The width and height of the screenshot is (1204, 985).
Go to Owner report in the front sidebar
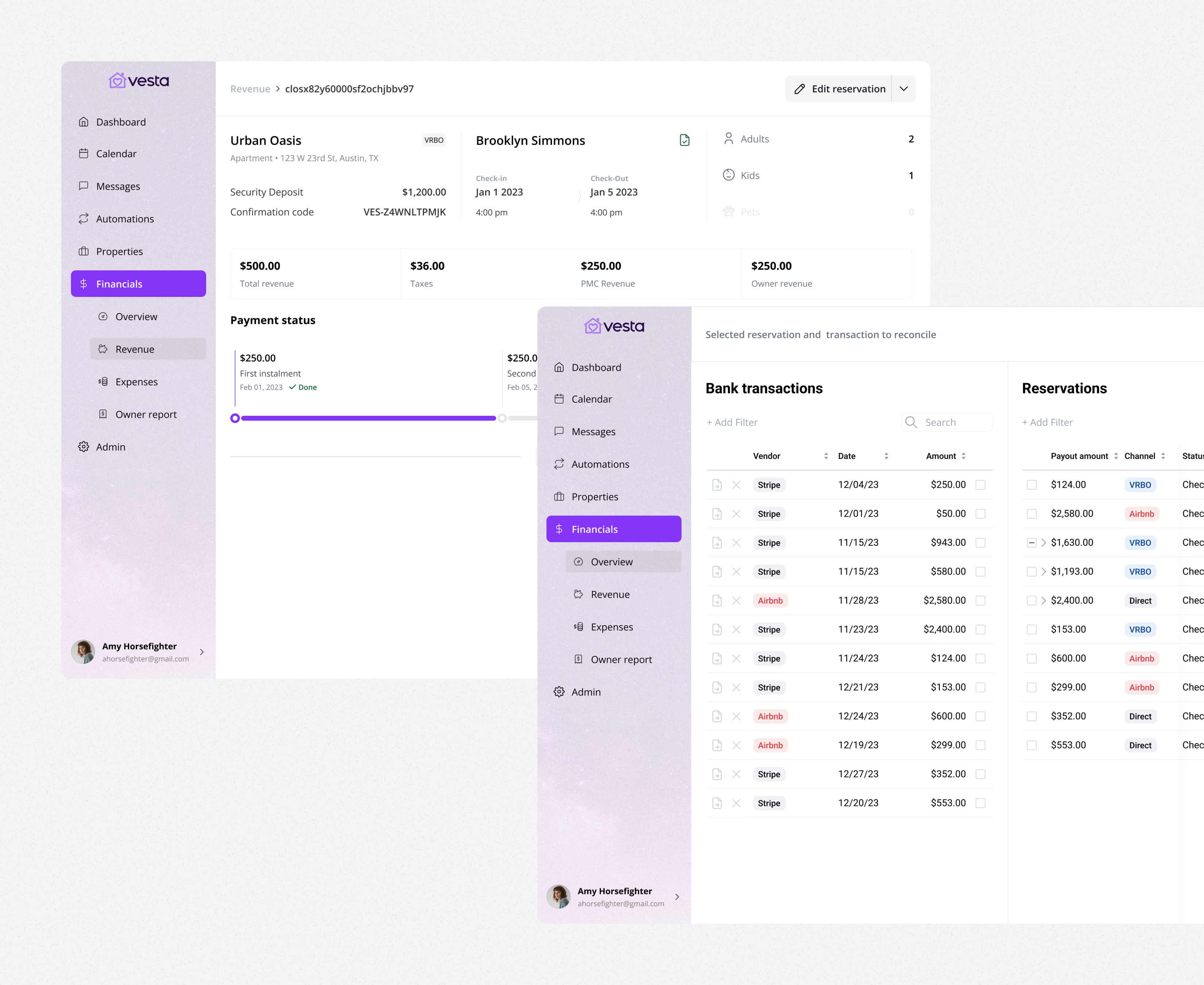coord(621,659)
